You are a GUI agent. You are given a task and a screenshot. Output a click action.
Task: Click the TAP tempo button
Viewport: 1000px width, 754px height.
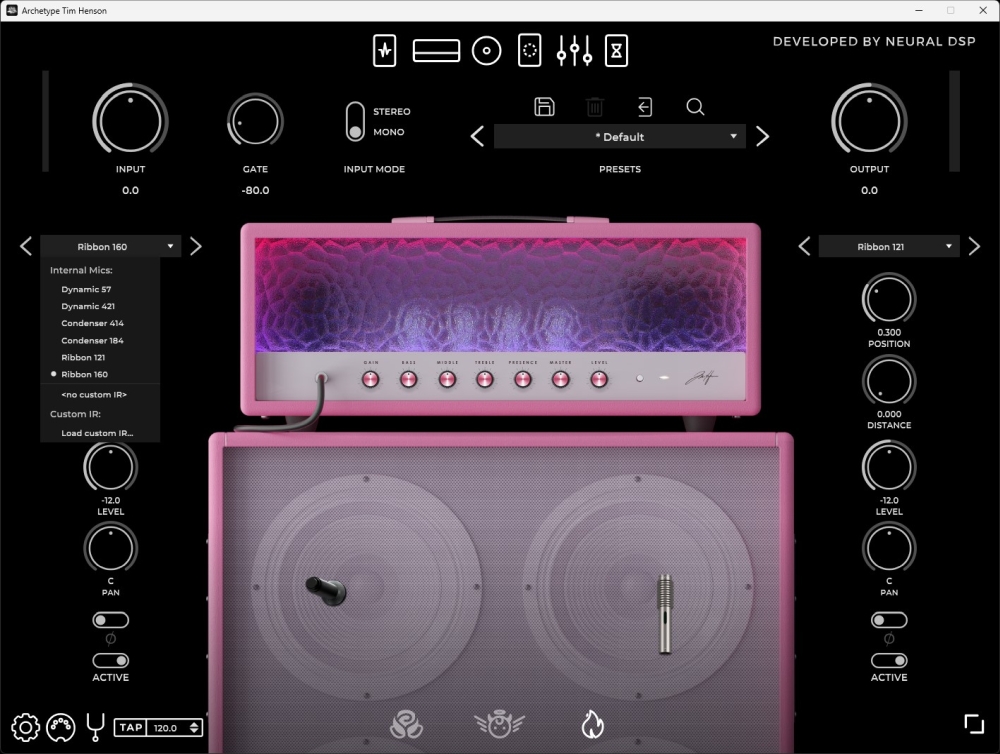tap(131, 727)
